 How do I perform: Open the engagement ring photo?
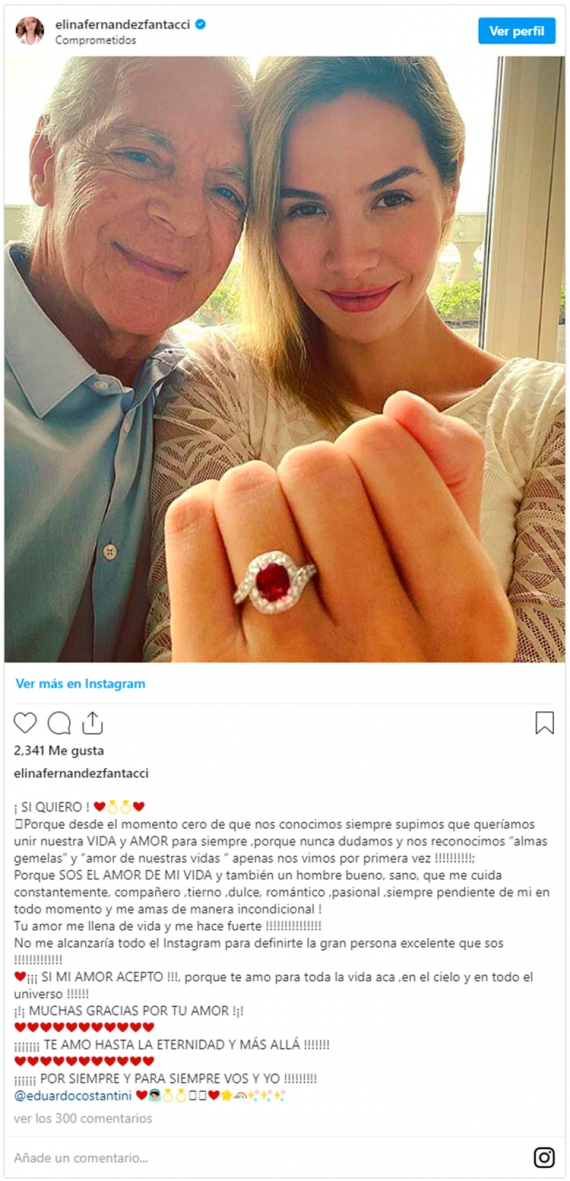tap(285, 359)
